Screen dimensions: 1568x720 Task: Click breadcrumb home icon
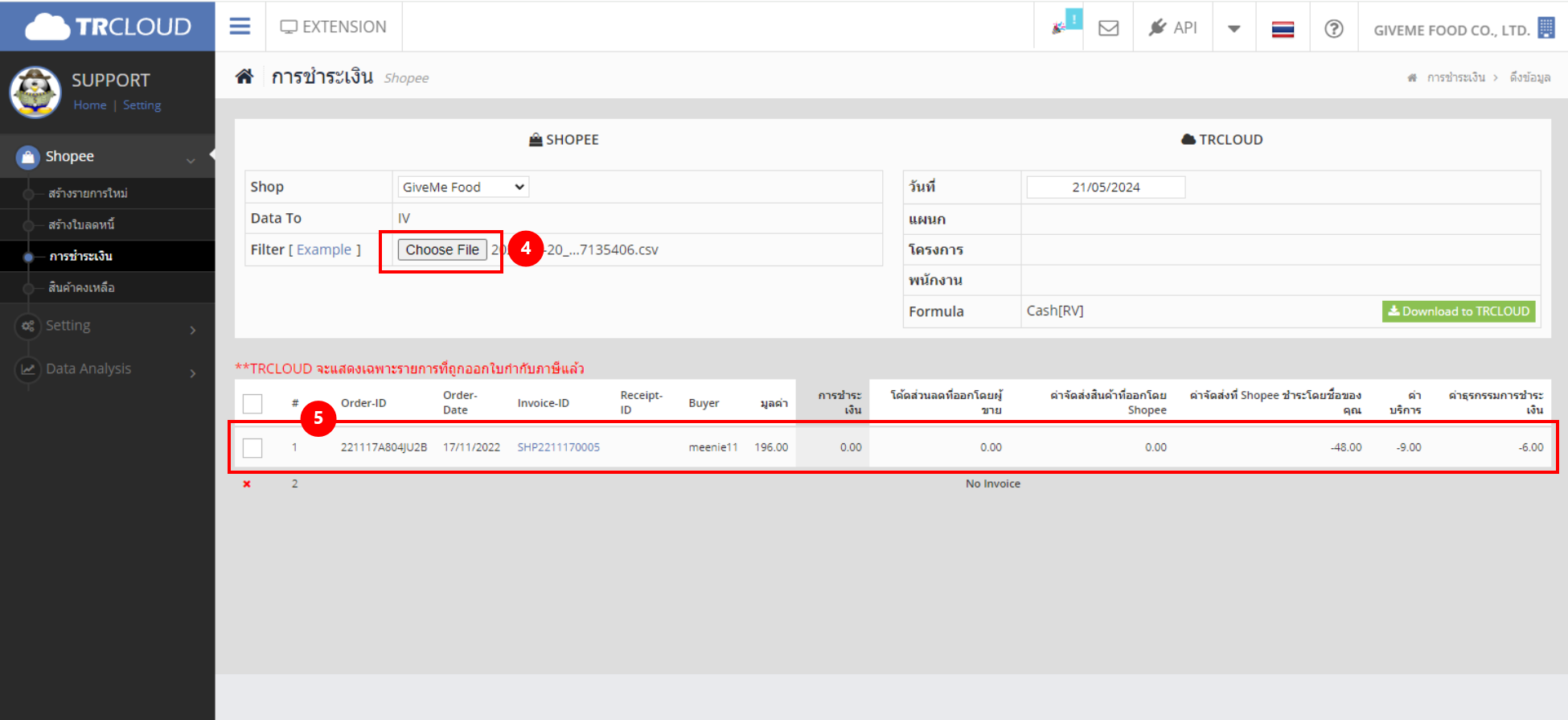[x=1412, y=78]
